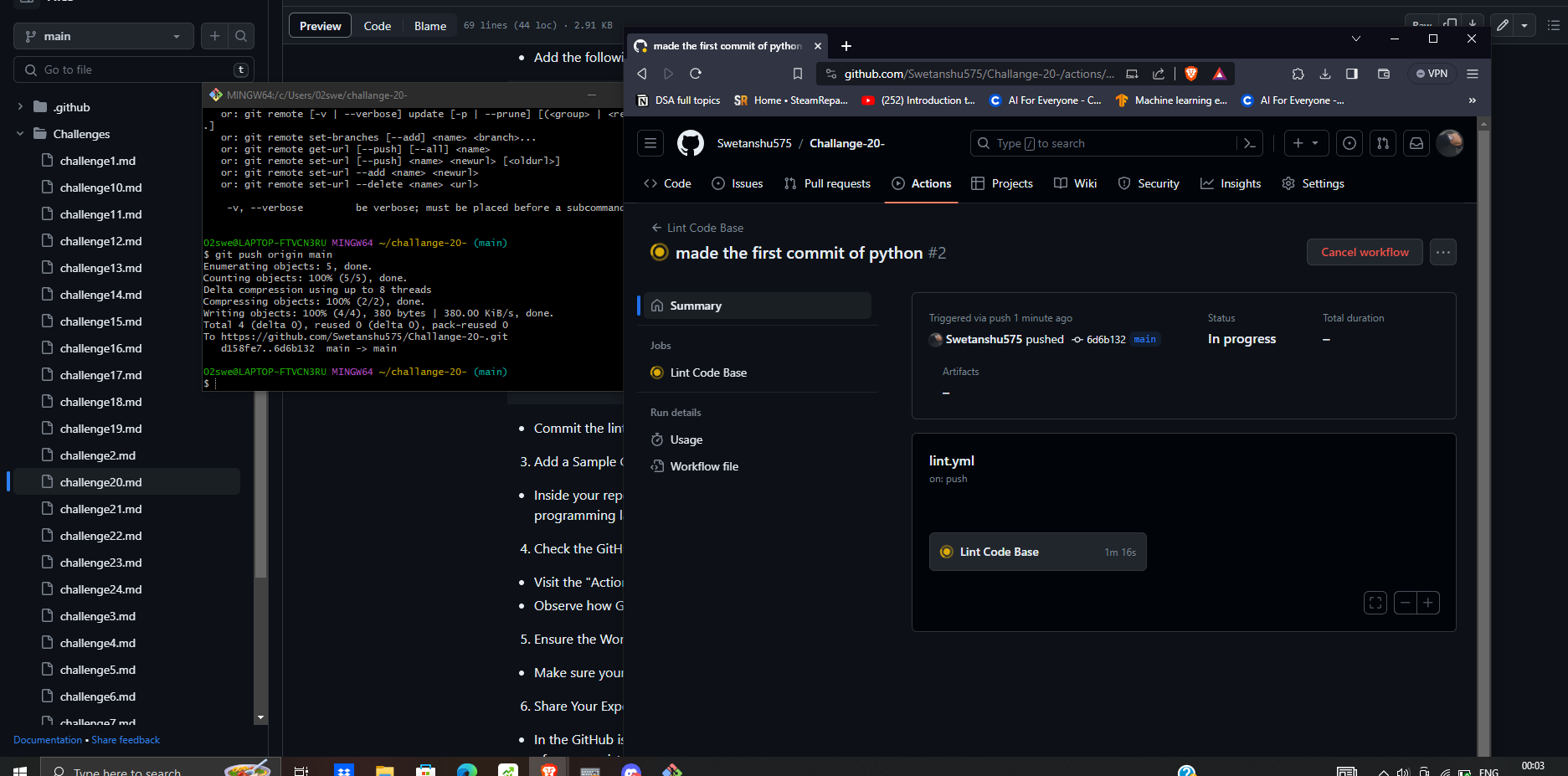
Task: Open the Workflow file link
Action: tap(704, 466)
